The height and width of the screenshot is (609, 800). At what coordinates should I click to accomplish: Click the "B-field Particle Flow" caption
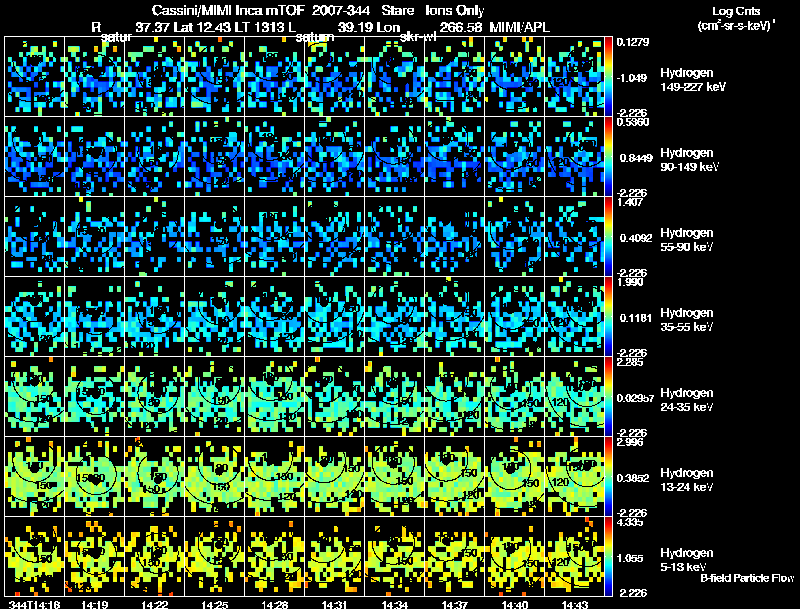tap(747, 578)
